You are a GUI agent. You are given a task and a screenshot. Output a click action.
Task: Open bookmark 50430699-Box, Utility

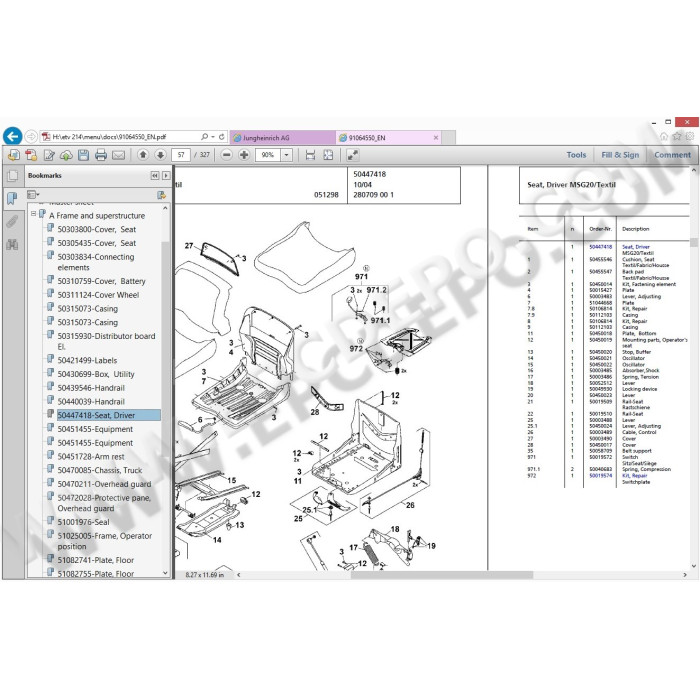pos(96,374)
